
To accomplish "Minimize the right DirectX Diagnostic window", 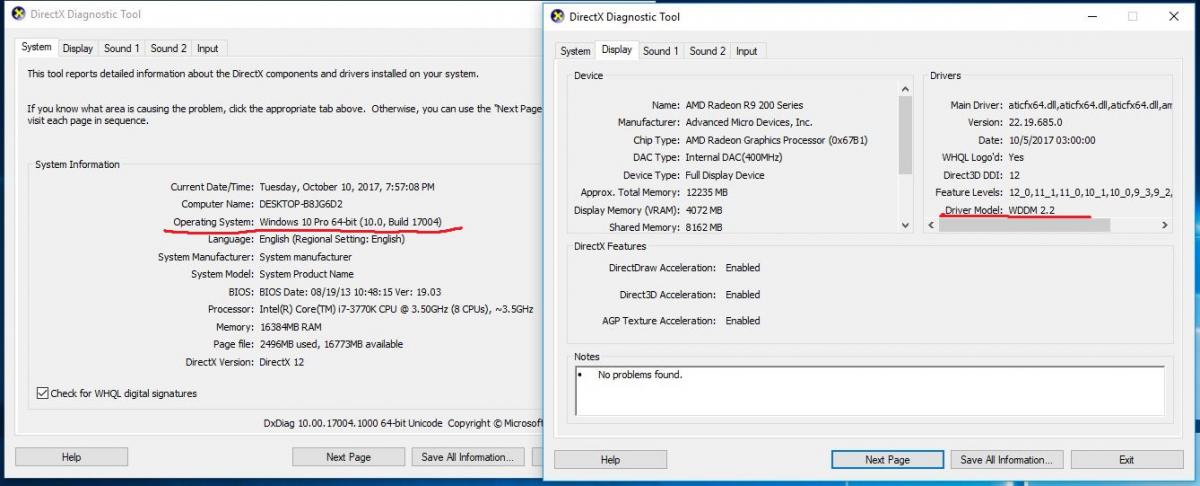I will coord(1093,16).
